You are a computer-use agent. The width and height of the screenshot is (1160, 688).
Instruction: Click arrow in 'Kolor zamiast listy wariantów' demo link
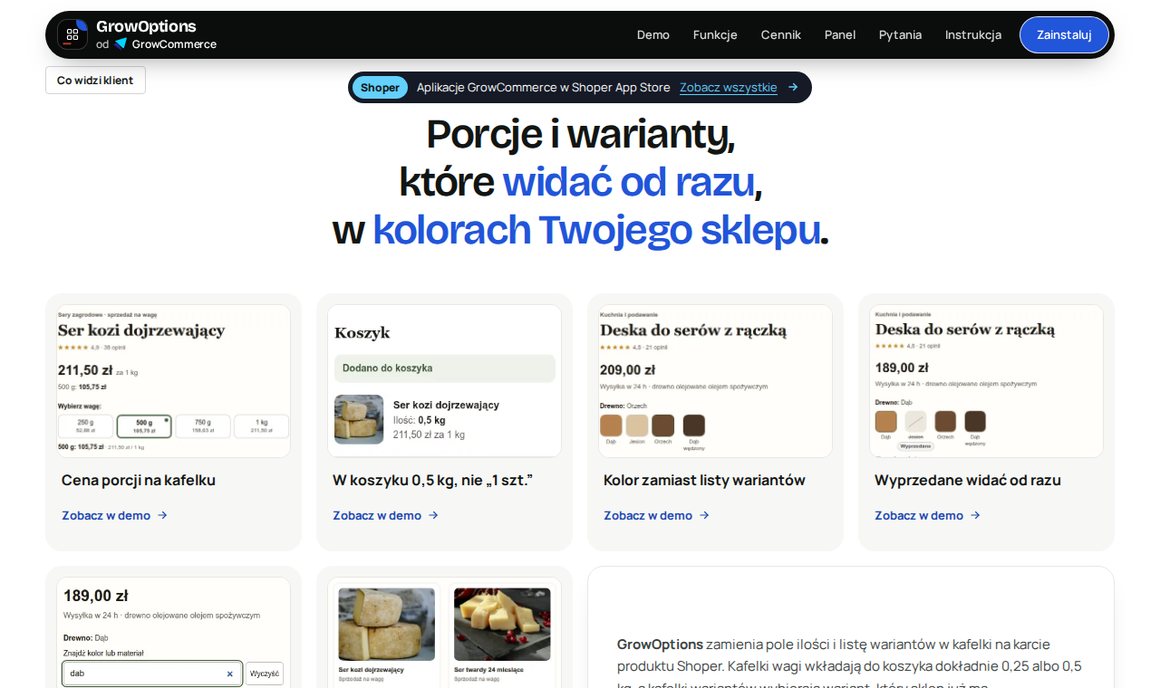tap(704, 516)
